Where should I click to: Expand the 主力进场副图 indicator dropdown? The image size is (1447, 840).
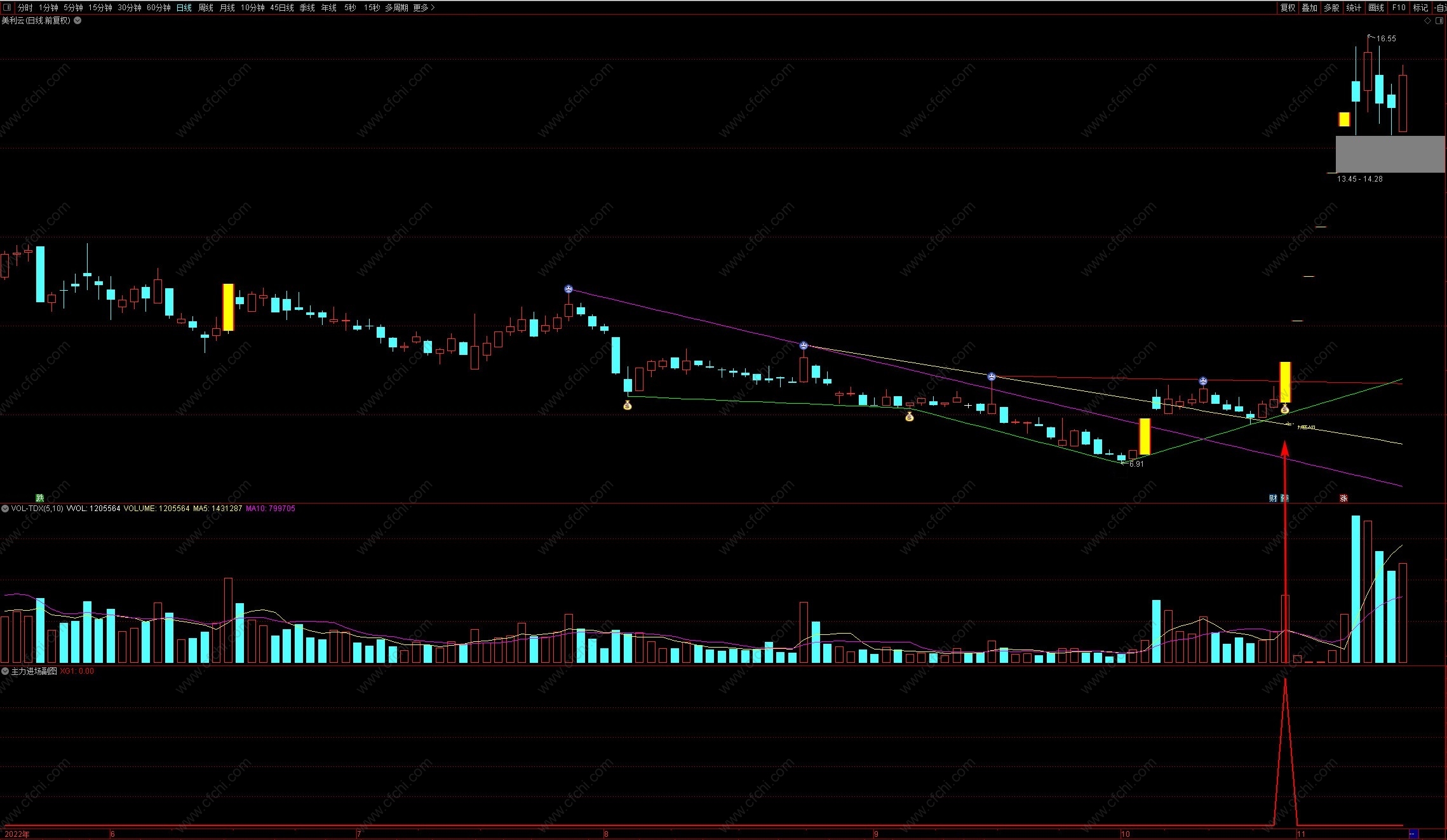click(5, 671)
